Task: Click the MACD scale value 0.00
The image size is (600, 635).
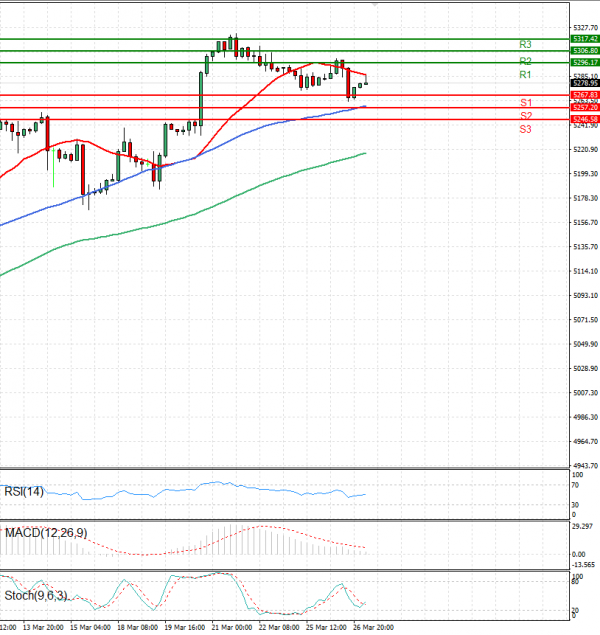Action: tap(579, 554)
